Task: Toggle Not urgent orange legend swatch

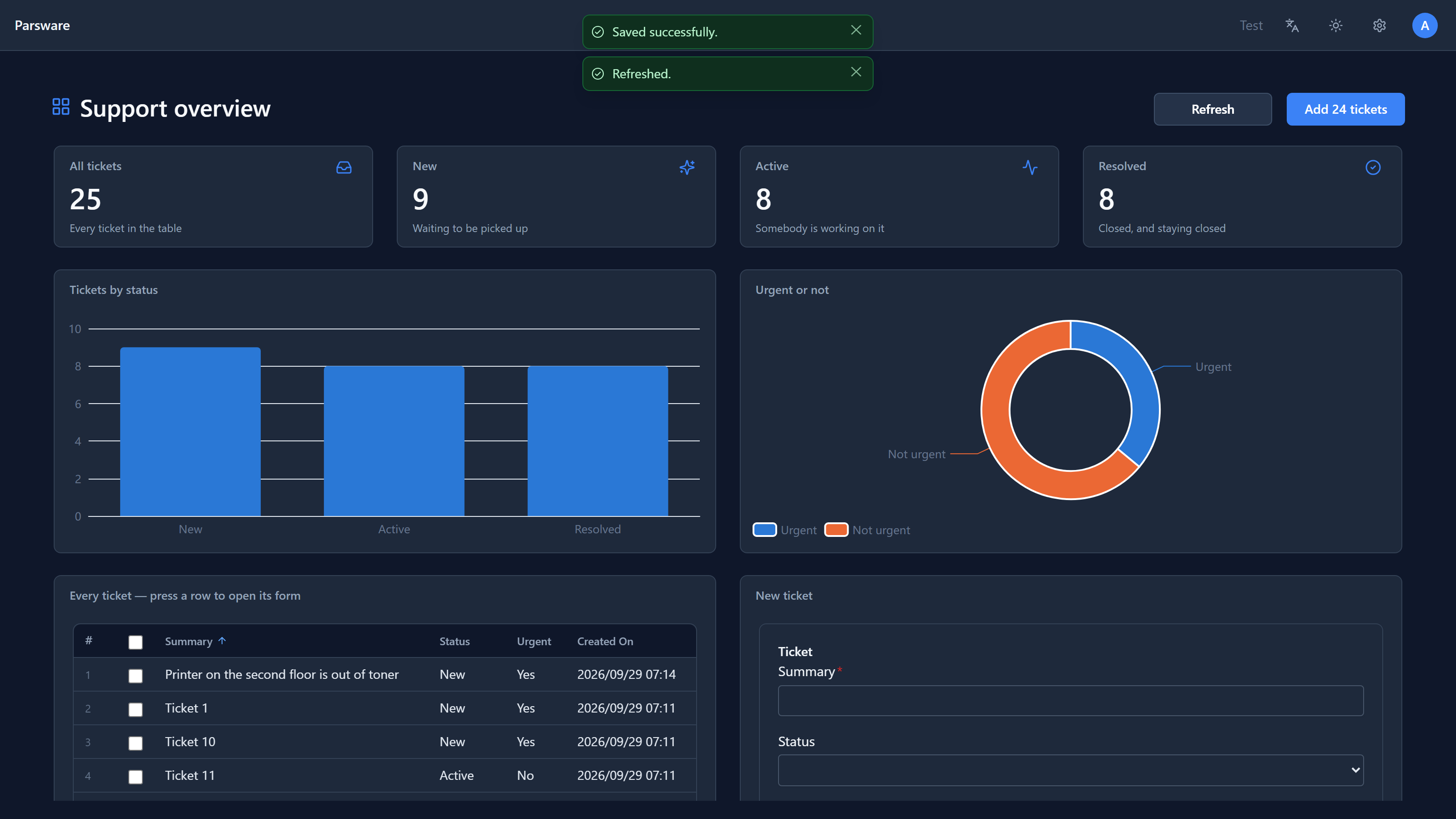Action: tap(836, 530)
